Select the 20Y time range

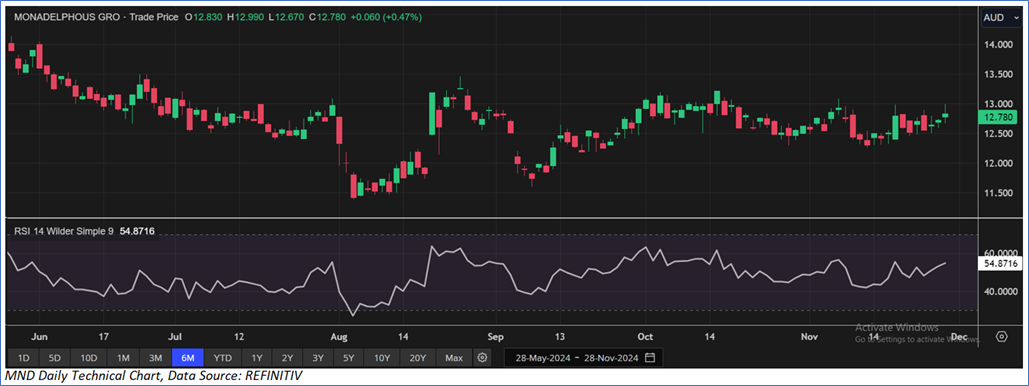pyautogui.click(x=417, y=358)
